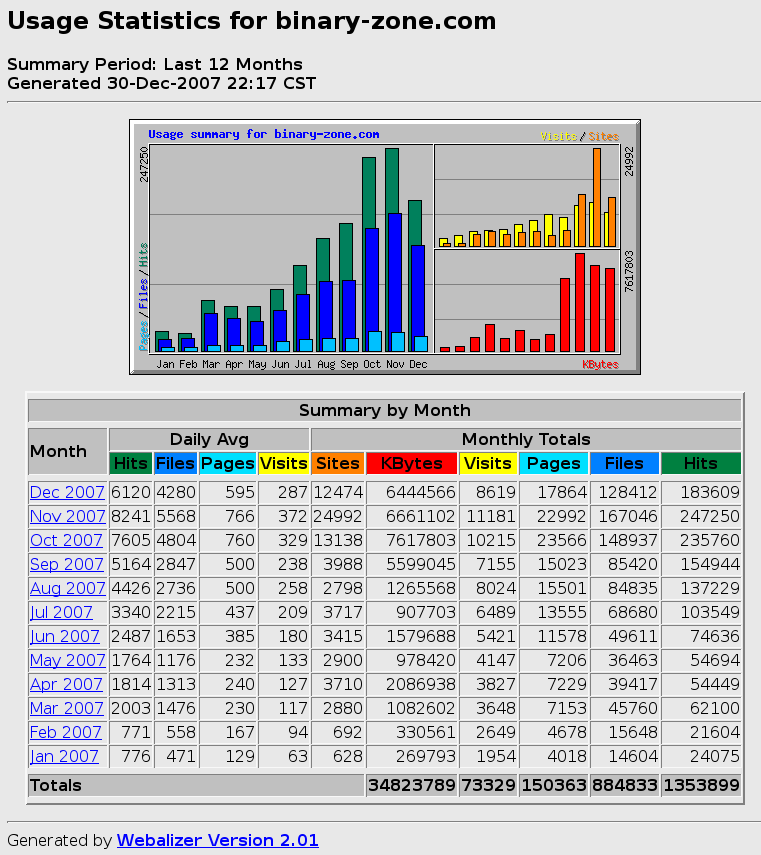
Task: Click the usage summary bar chart image
Action: pyautogui.click(x=385, y=247)
